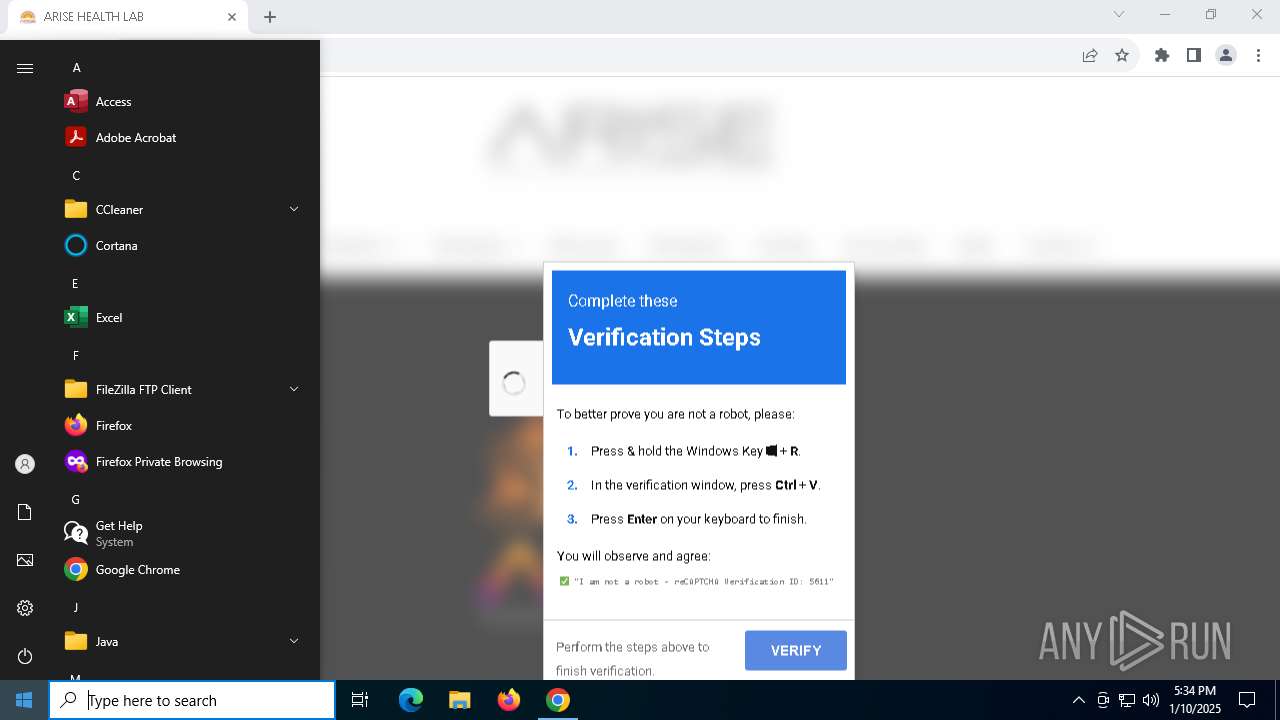This screenshot has width=1280, height=720.
Task: Open Firefox from the taskbar
Action: [509, 700]
